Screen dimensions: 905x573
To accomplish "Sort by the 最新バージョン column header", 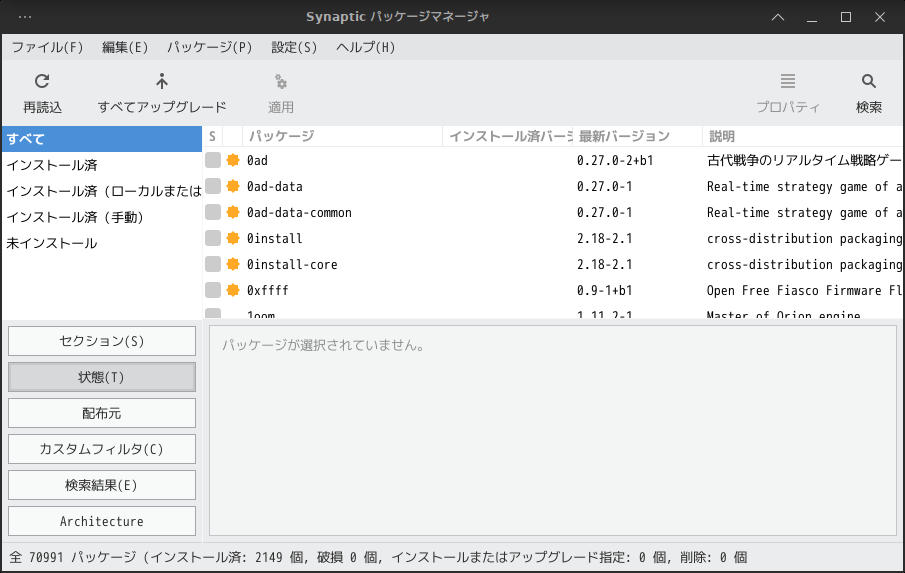I will 624,136.
